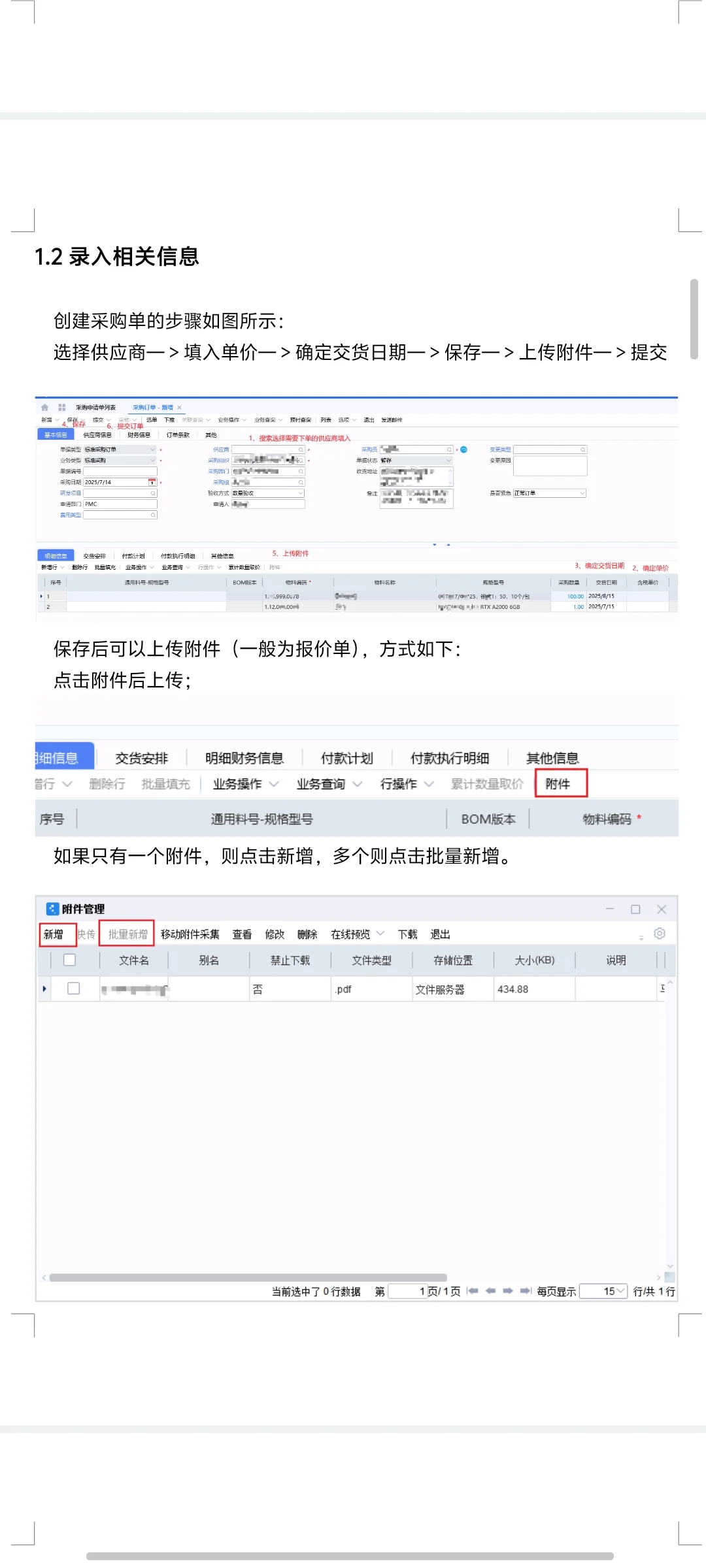Click the 434.88 size cell
The height and width of the screenshot is (1568, 706).
[x=534, y=989]
